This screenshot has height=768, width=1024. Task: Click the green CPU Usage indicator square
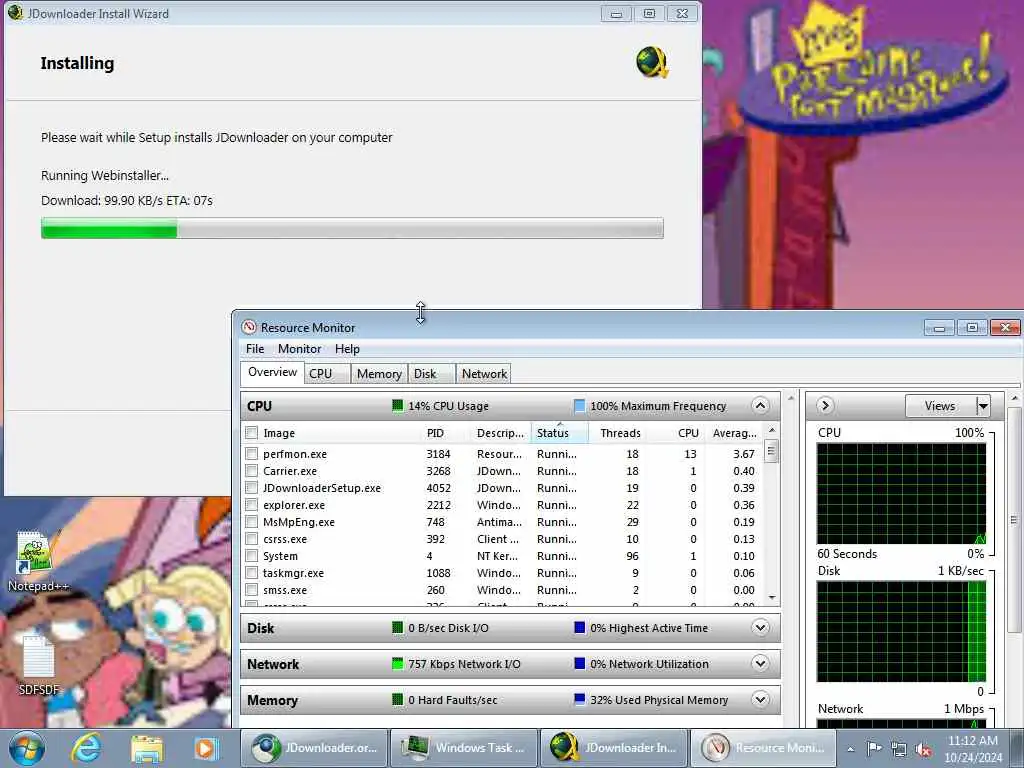point(397,406)
